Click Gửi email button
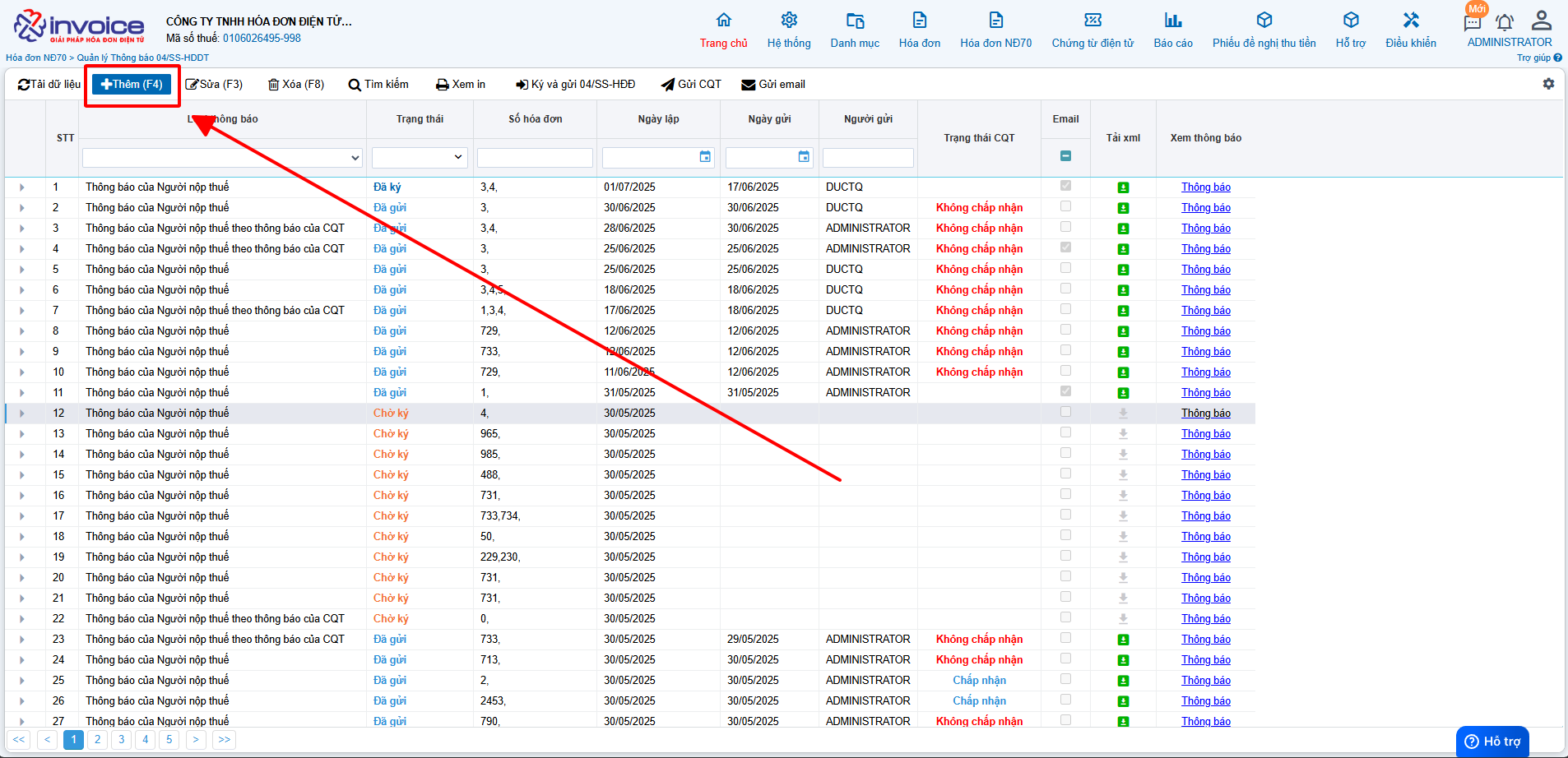 773,84
